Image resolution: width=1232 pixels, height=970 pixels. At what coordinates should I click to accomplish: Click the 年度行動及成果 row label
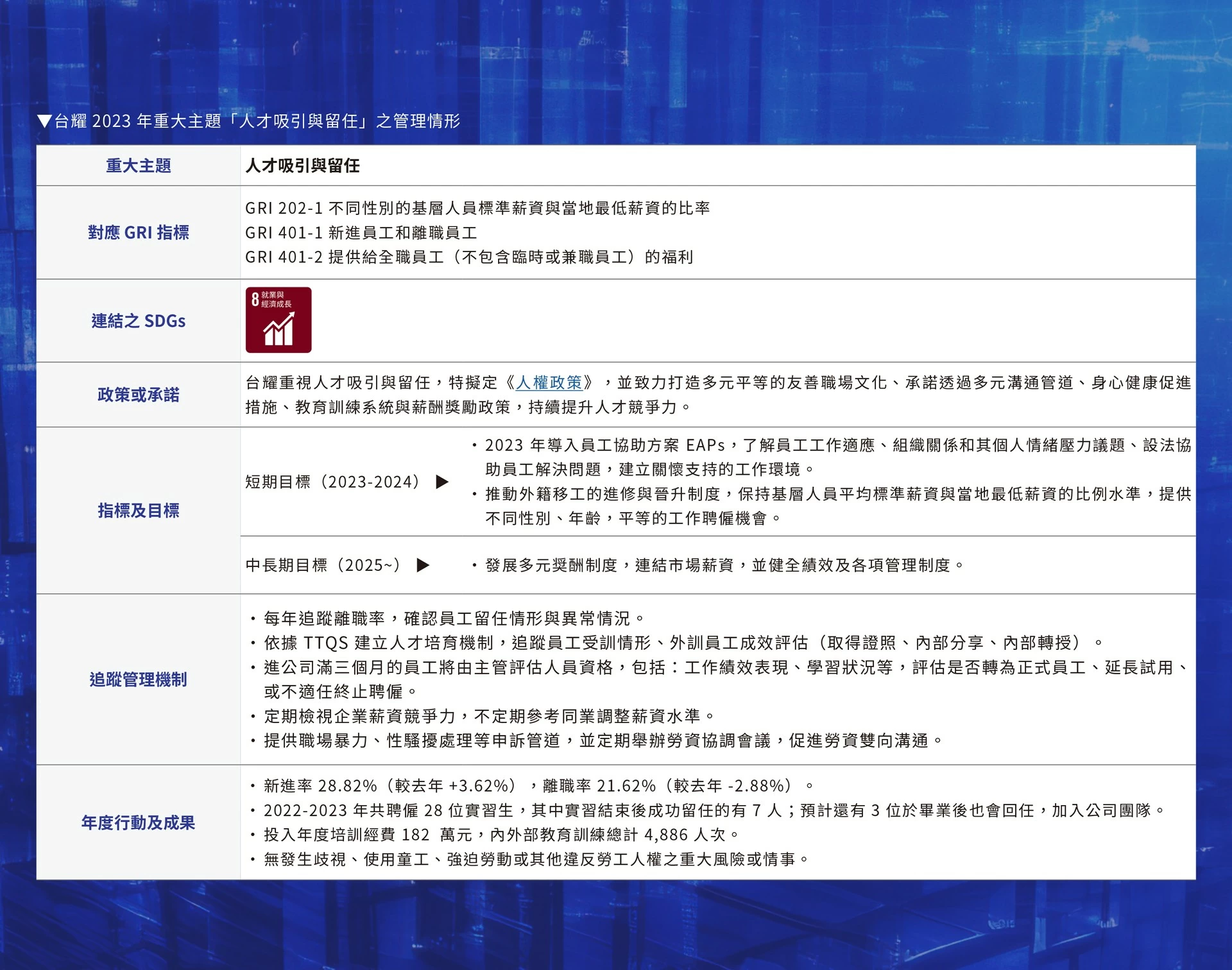(138, 822)
